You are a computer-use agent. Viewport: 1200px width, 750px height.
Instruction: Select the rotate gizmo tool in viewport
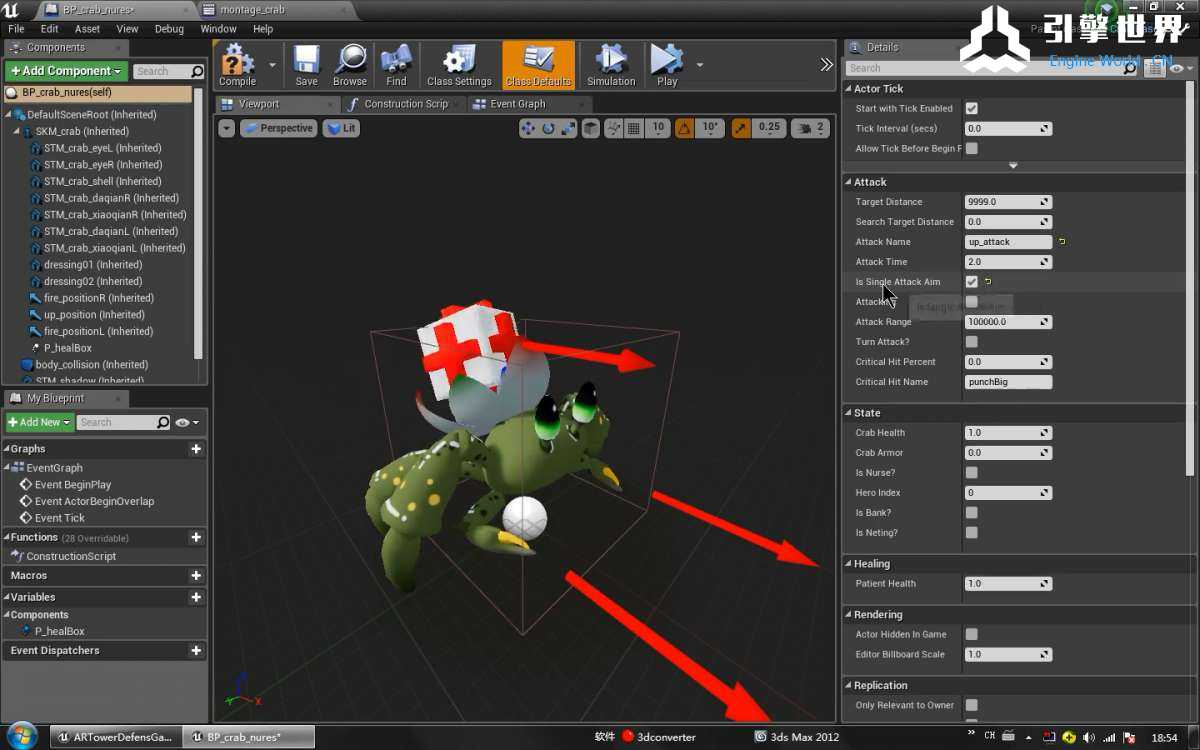(x=548, y=128)
